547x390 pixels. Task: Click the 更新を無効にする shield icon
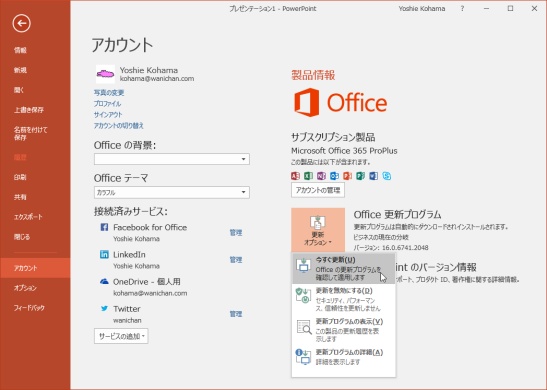[x=304, y=295]
